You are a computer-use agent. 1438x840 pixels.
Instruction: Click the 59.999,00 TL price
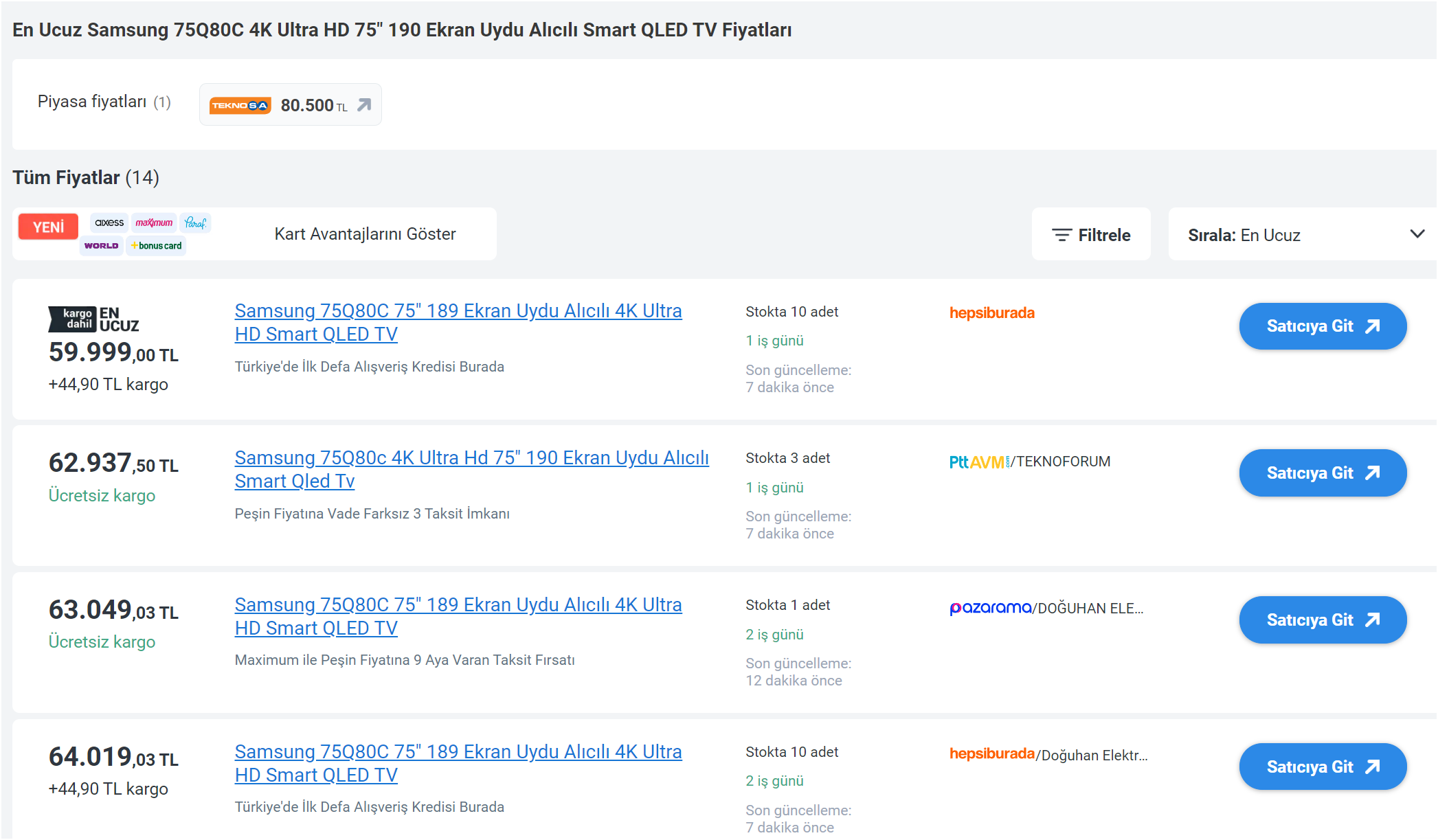coord(113,352)
